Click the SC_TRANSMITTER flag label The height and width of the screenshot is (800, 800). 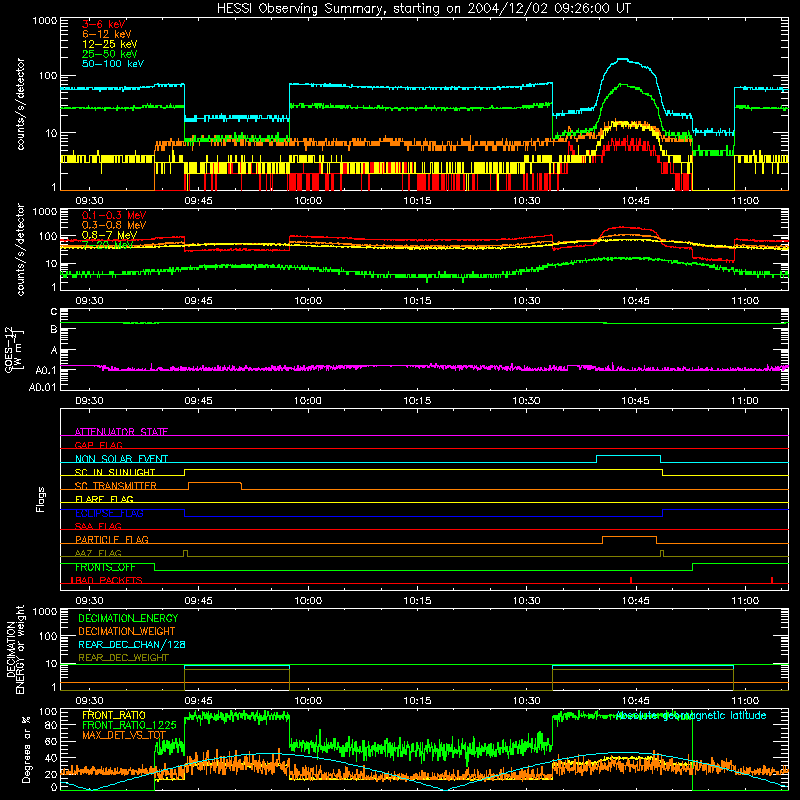(116, 486)
